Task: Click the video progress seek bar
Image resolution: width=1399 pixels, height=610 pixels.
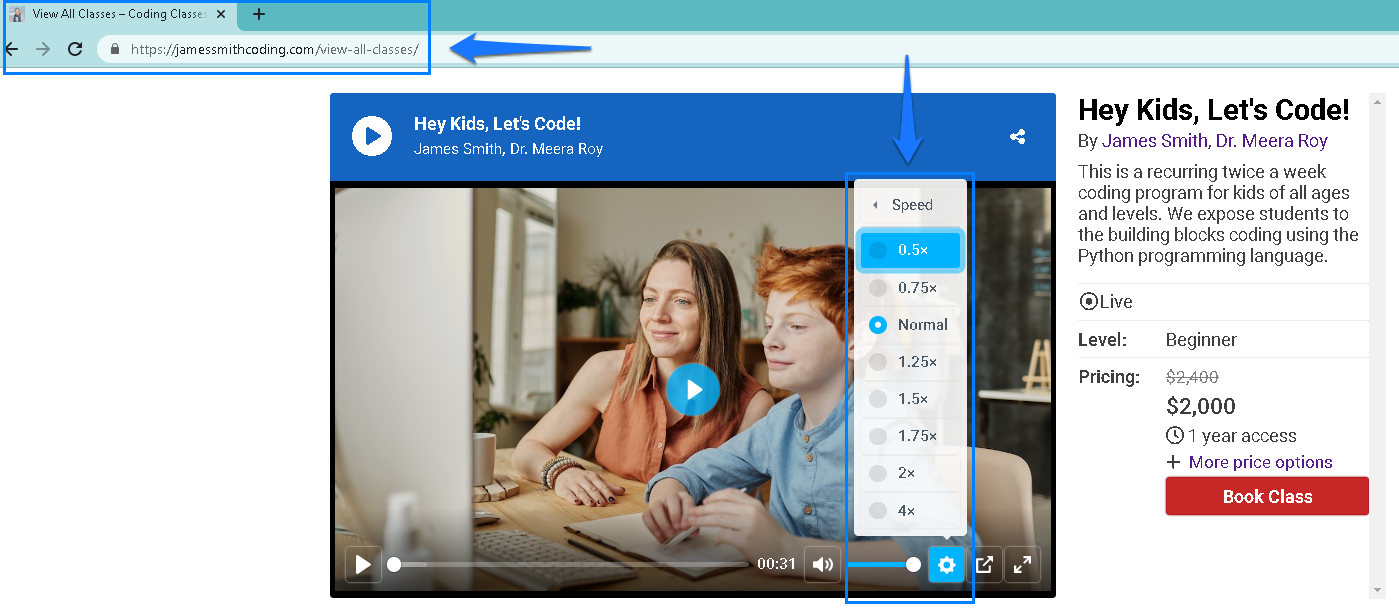Action: pos(569,565)
